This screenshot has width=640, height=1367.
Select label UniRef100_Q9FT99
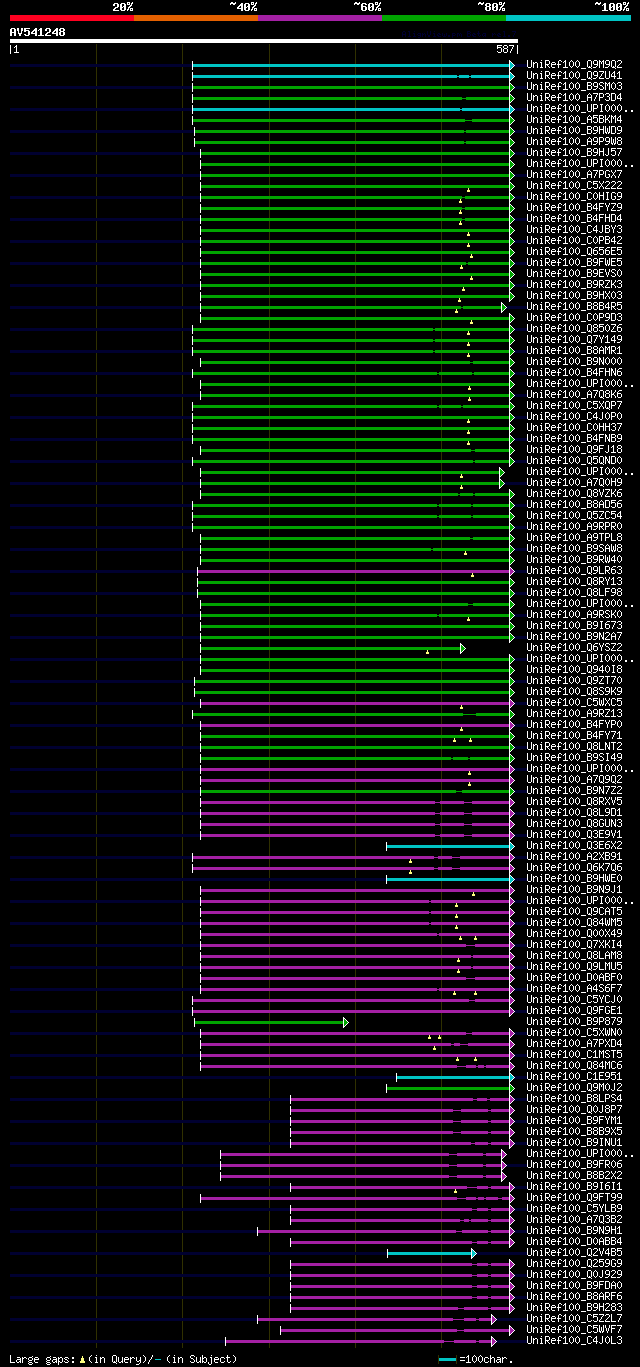point(574,1197)
